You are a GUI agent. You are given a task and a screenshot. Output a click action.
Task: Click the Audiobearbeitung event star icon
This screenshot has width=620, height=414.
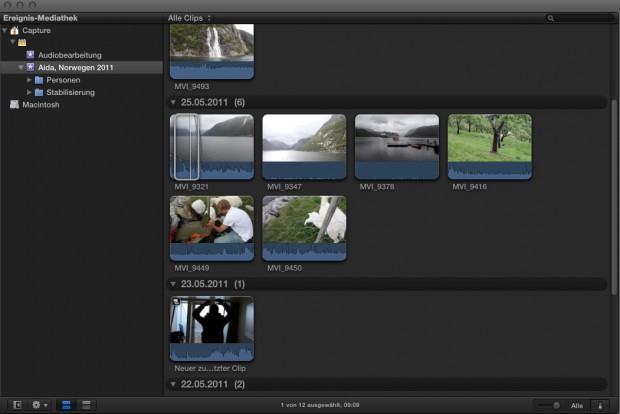(x=30, y=55)
